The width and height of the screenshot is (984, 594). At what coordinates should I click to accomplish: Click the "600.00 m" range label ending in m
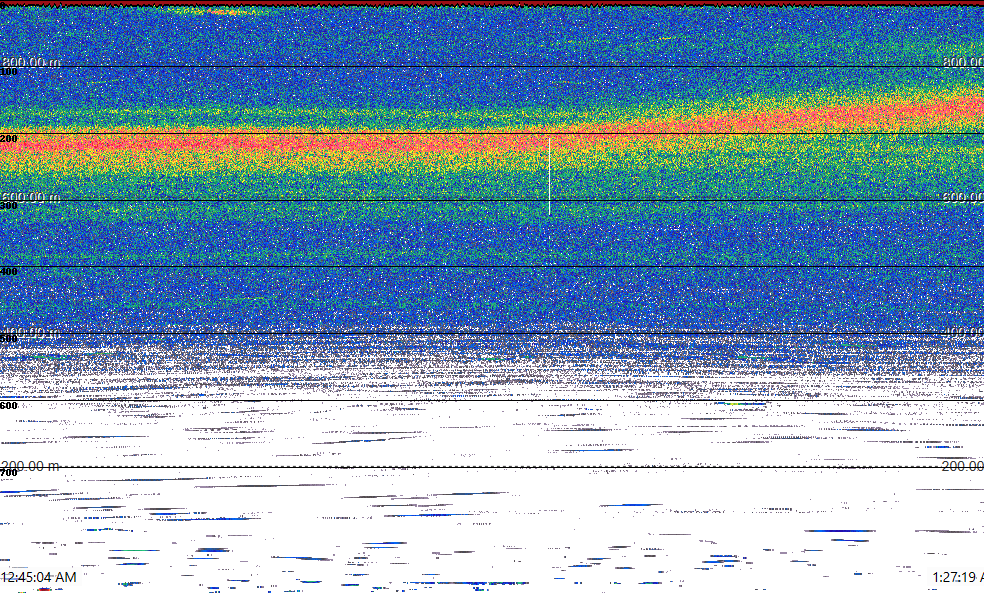tap(31, 197)
